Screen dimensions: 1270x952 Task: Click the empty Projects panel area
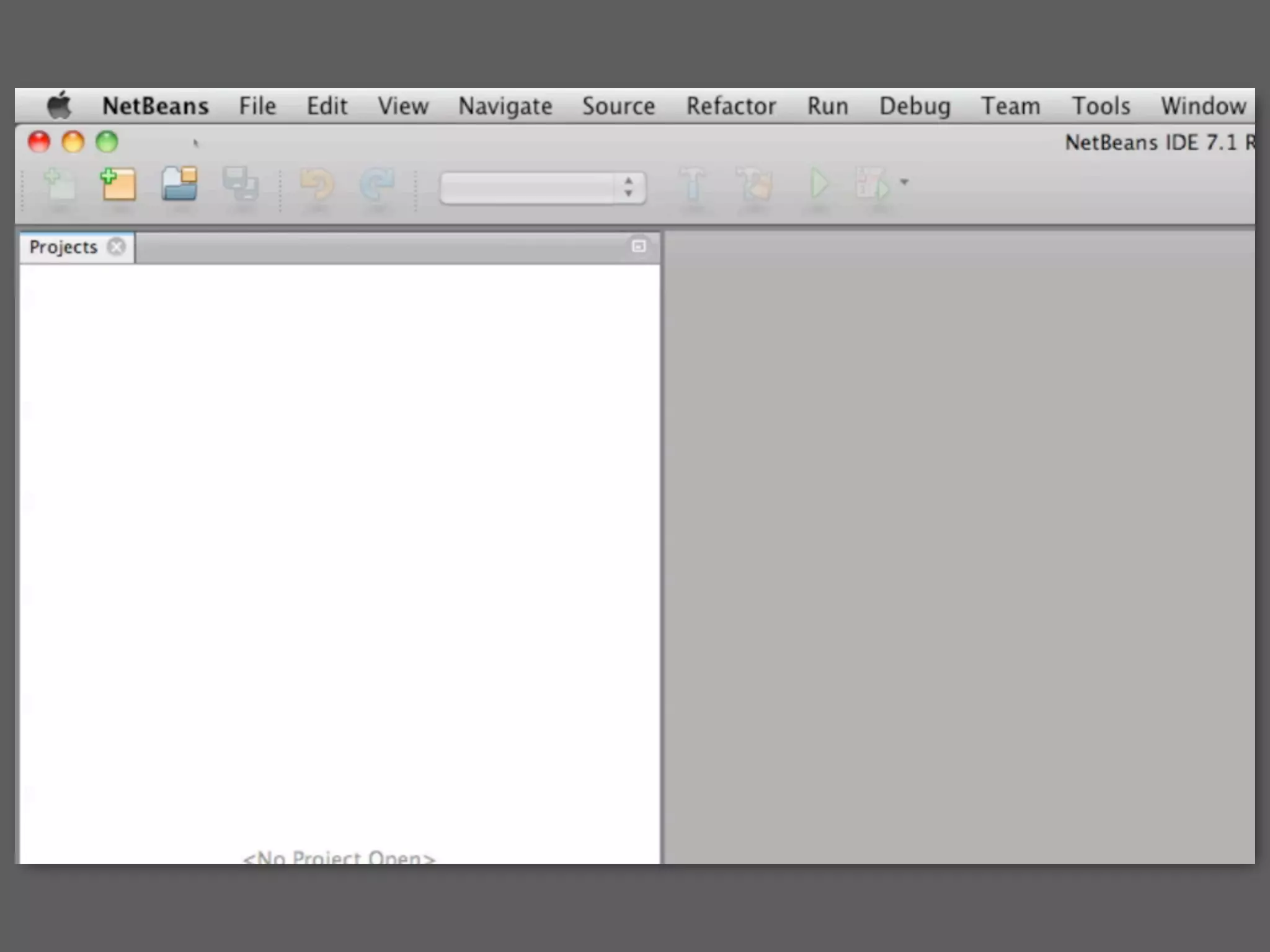point(340,527)
